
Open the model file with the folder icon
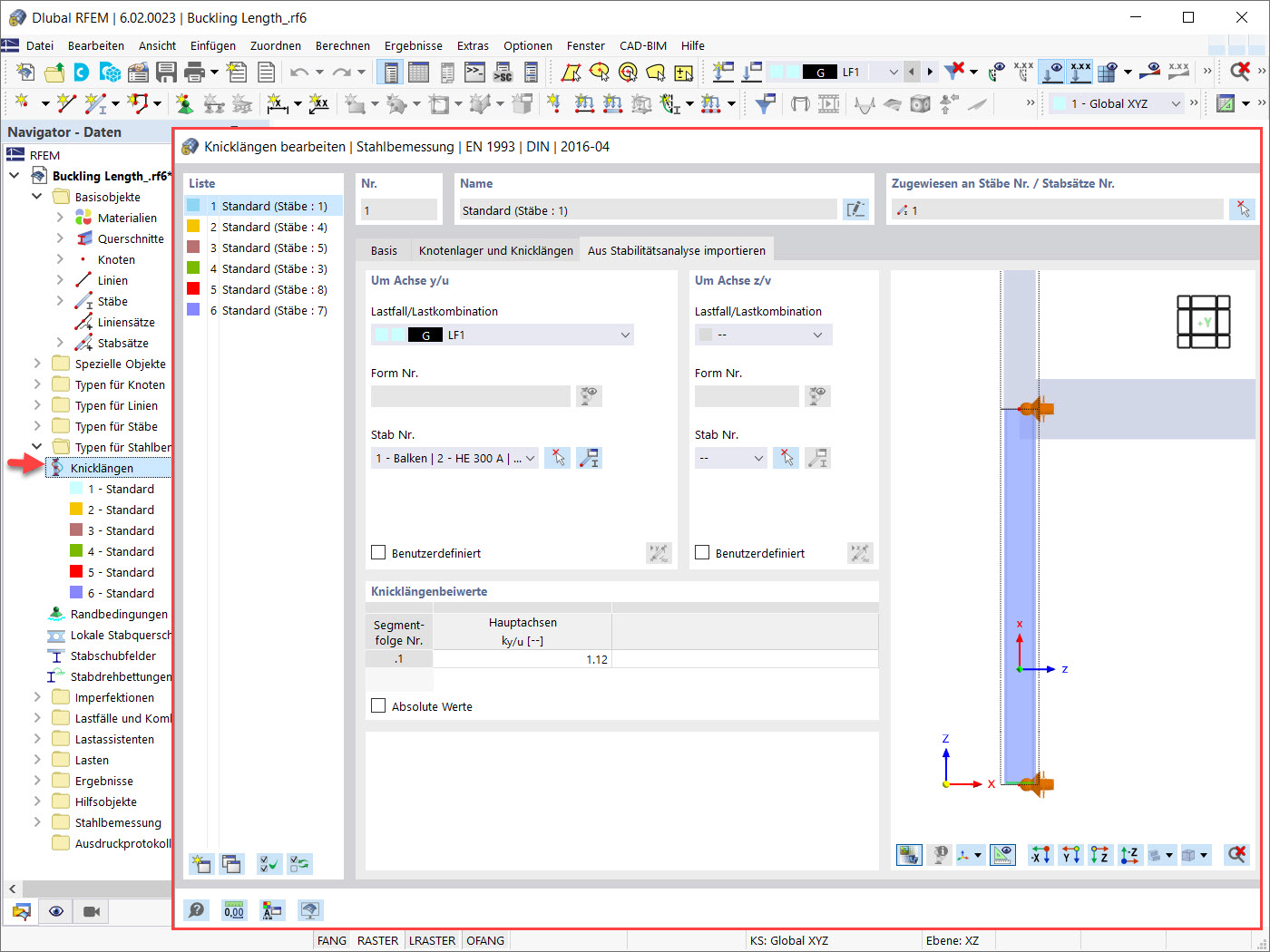(54, 72)
